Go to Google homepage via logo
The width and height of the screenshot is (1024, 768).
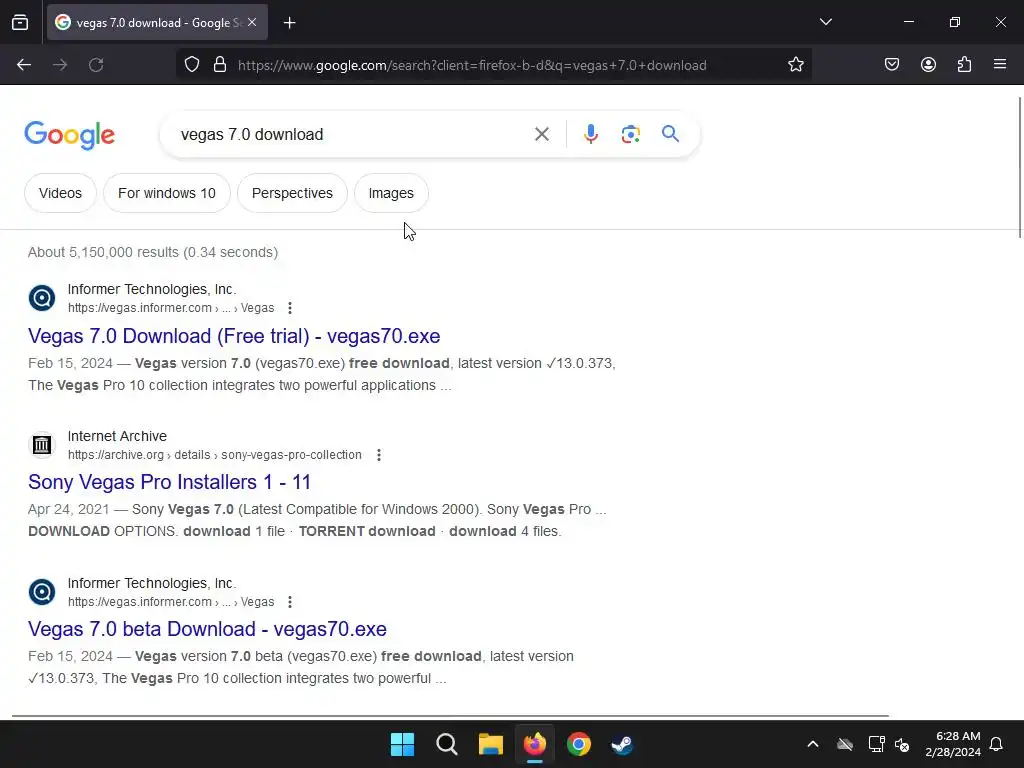(69, 135)
